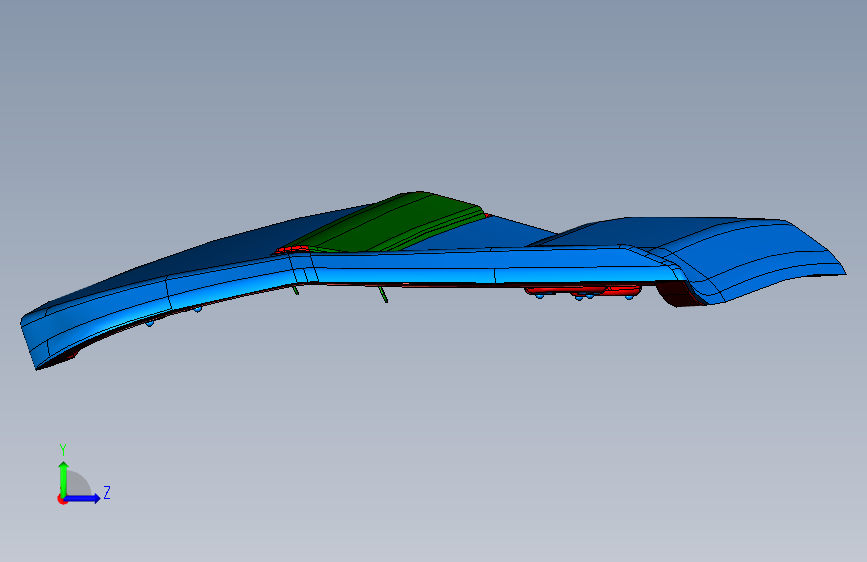This screenshot has width=867, height=562.
Task: Select the red bracket under the model
Action: (582, 290)
